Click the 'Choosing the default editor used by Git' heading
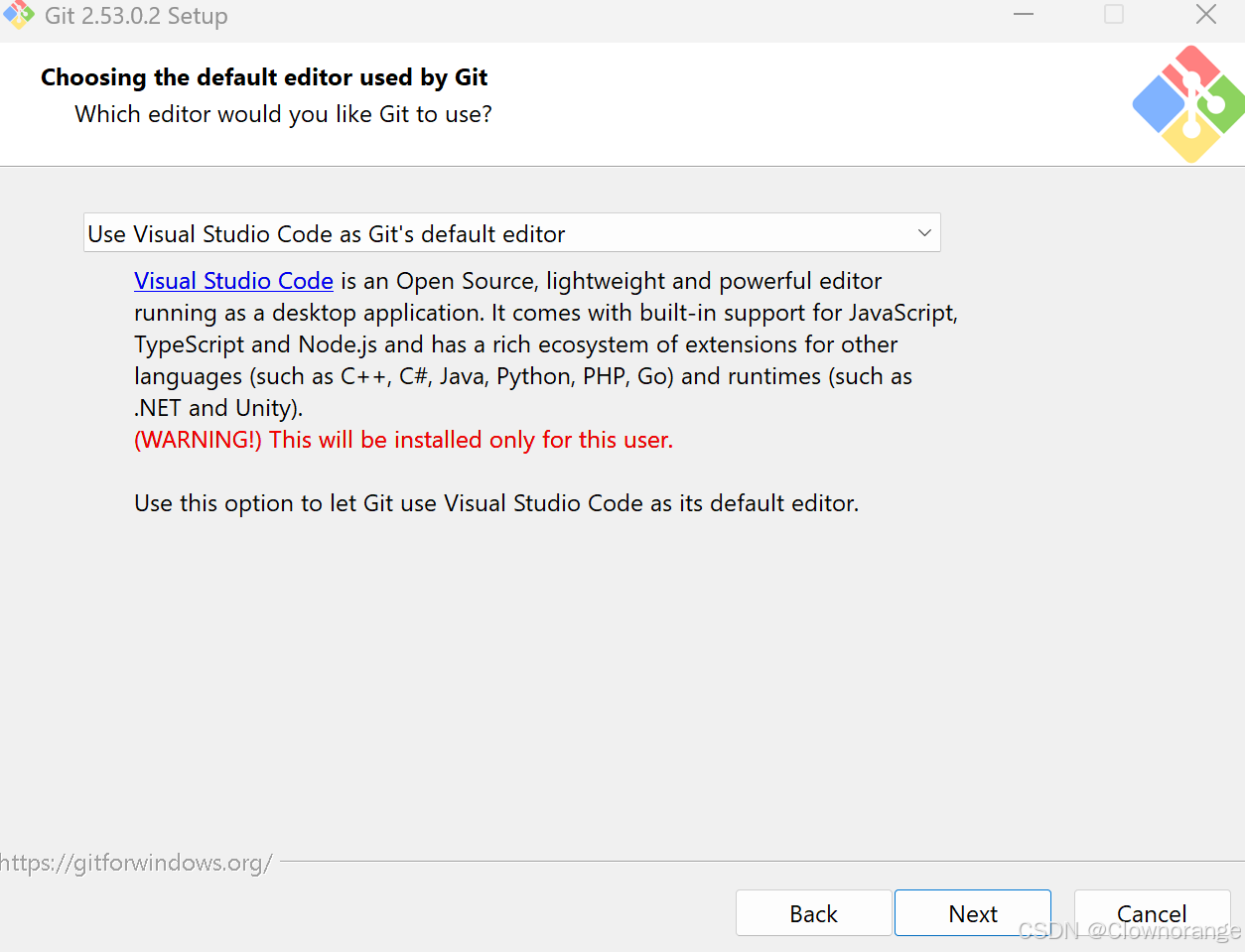The image size is (1245, 952). pyautogui.click(x=264, y=77)
